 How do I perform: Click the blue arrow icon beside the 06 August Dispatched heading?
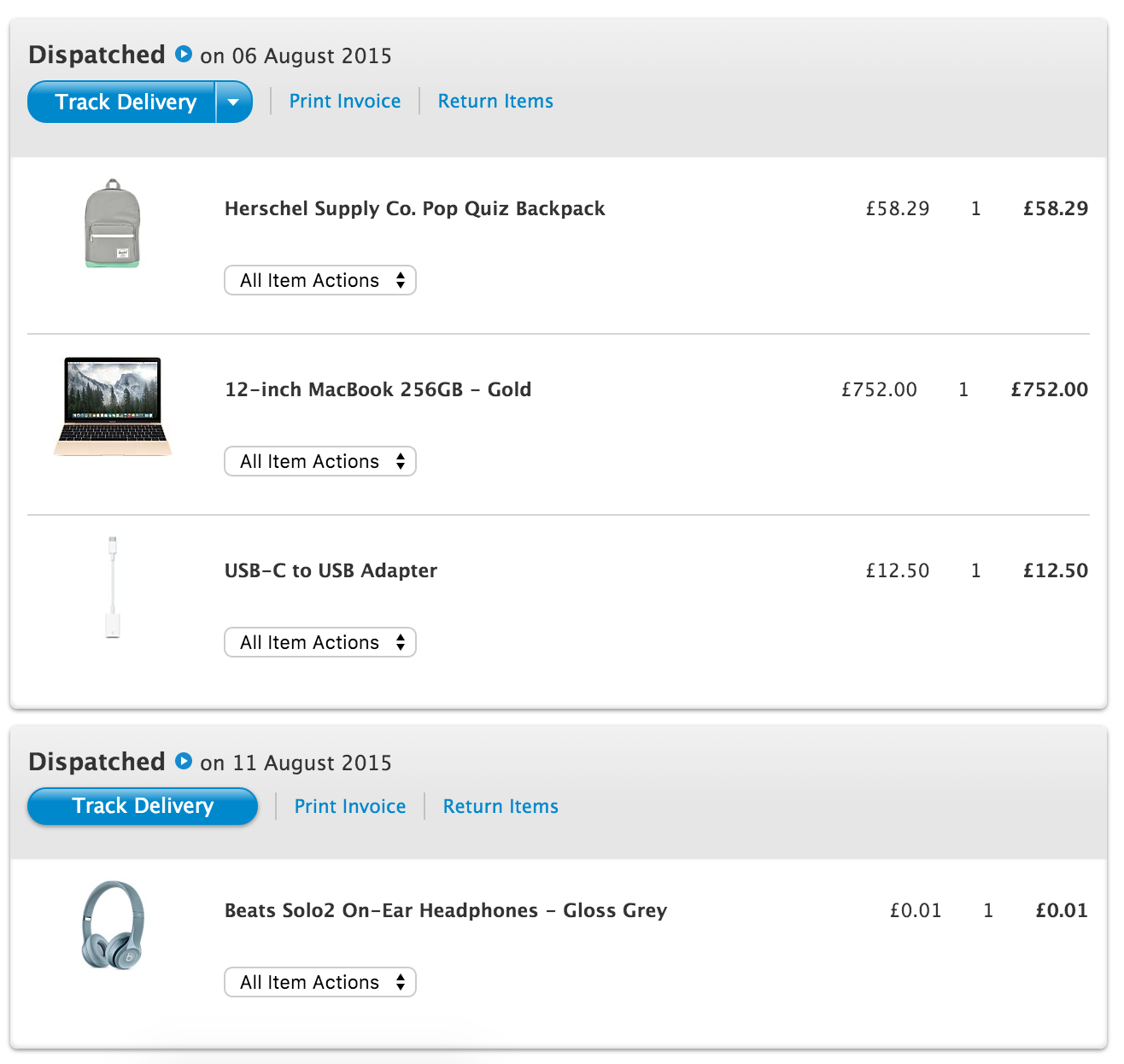click(x=184, y=55)
